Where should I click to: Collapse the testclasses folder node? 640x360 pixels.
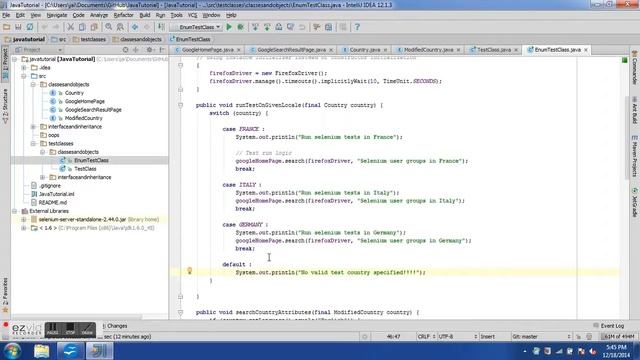[x=33, y=144]
